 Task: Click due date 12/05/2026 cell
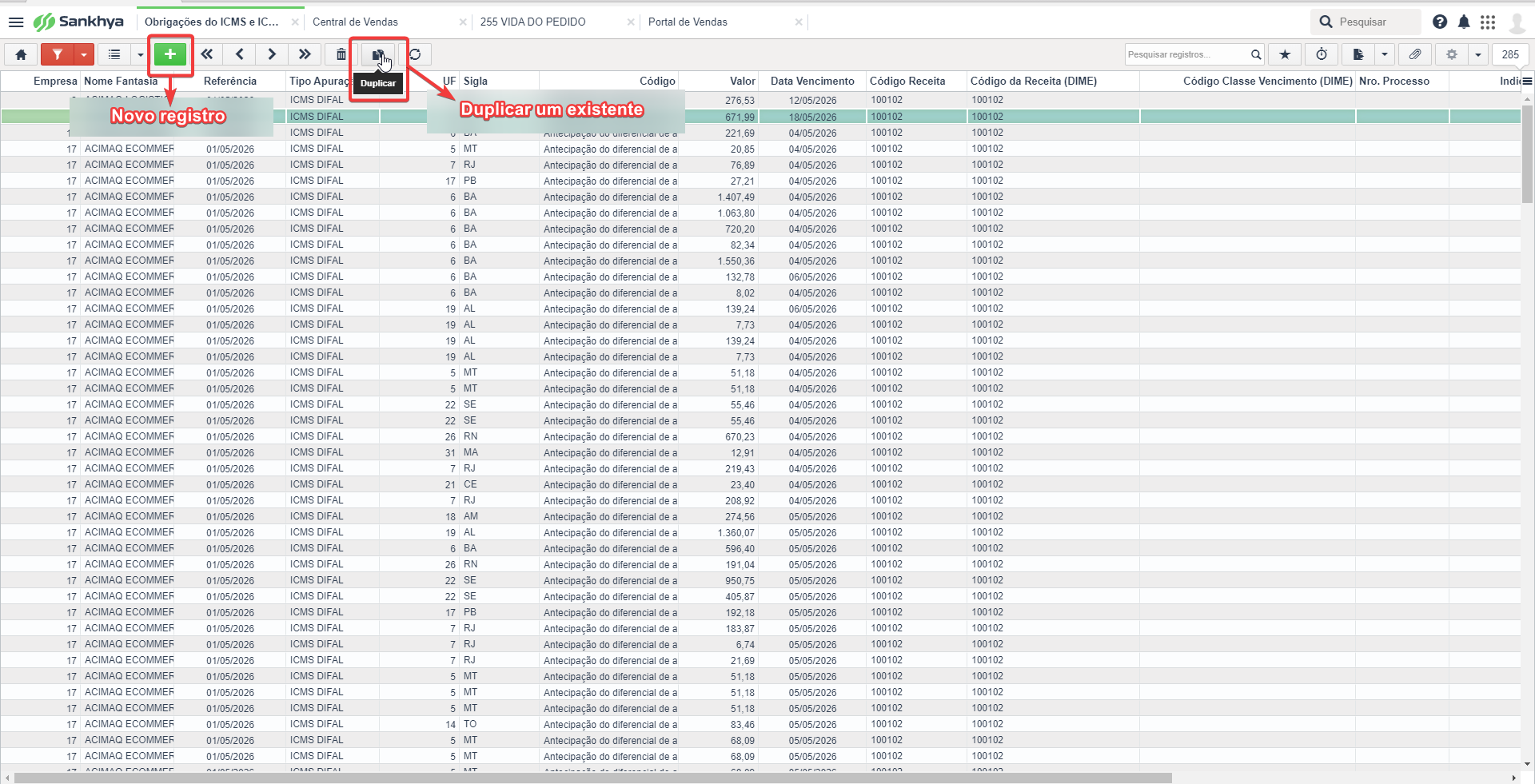coord(812,101)
